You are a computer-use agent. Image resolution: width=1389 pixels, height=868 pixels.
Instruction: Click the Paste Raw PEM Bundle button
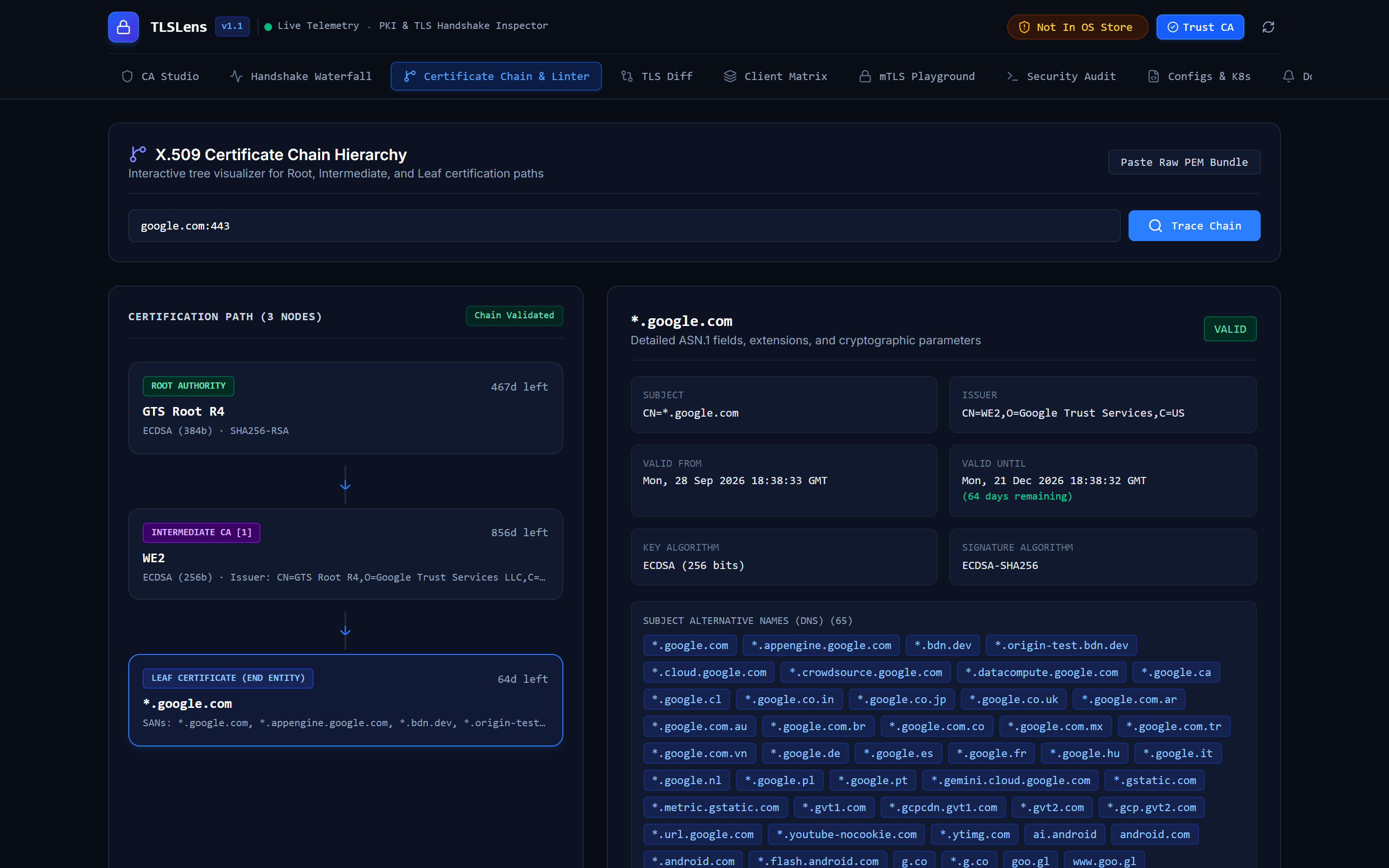pos(1184,162)
